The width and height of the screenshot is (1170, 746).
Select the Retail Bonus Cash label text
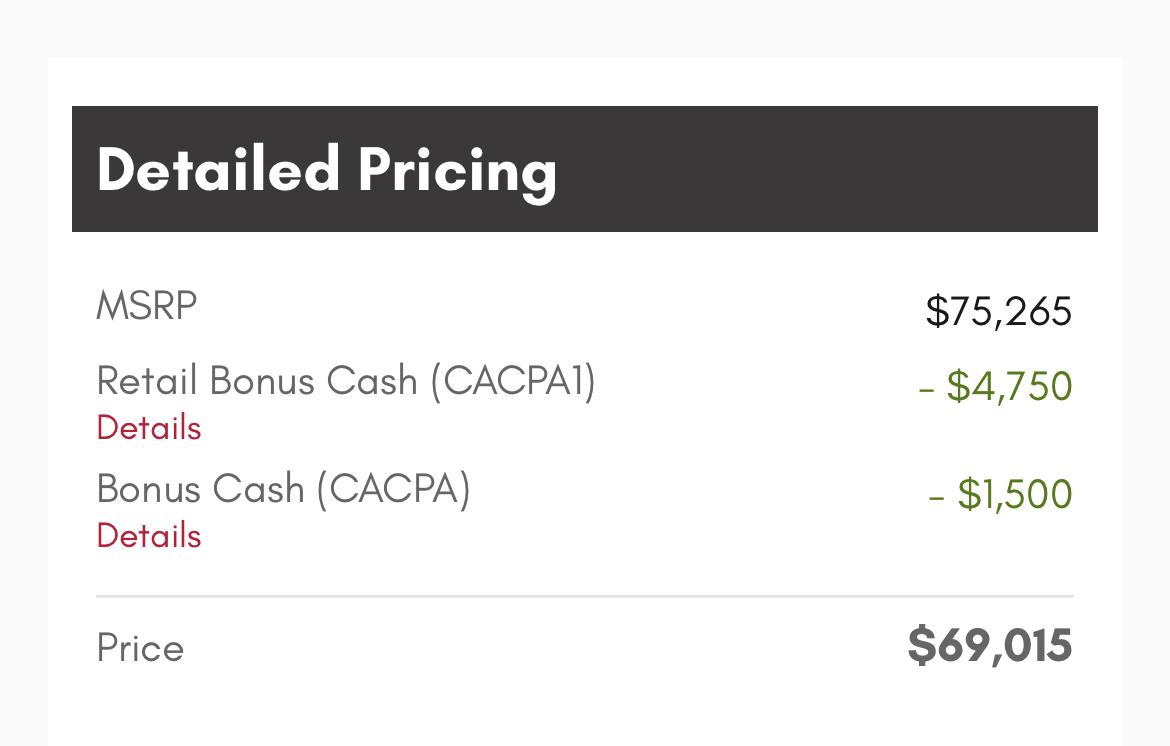coord(257,380)
